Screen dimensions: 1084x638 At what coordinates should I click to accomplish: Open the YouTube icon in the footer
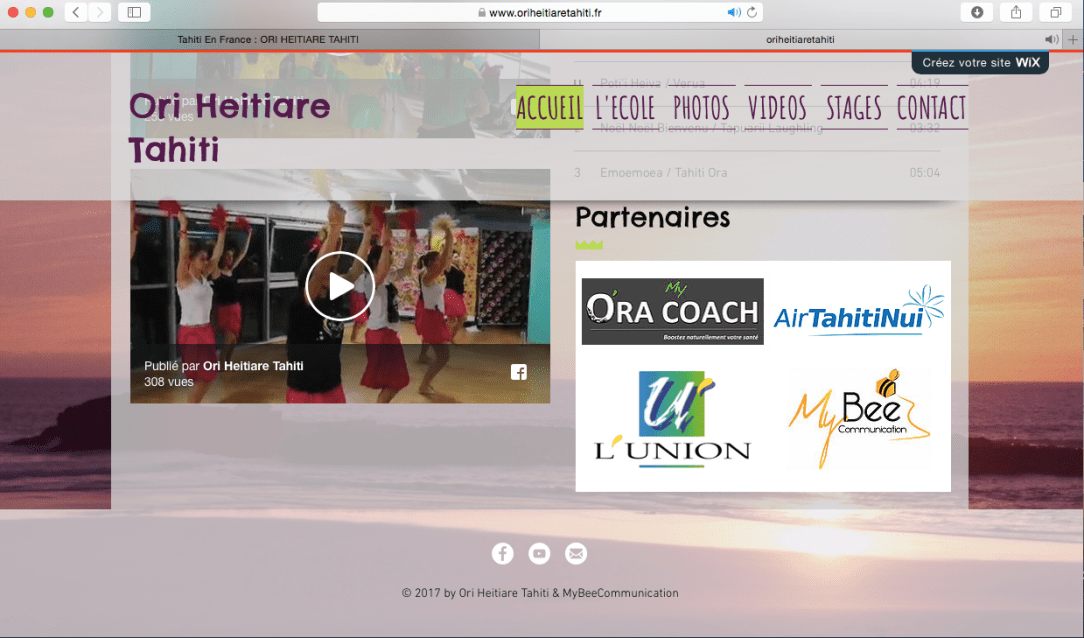tap(539, 553)
